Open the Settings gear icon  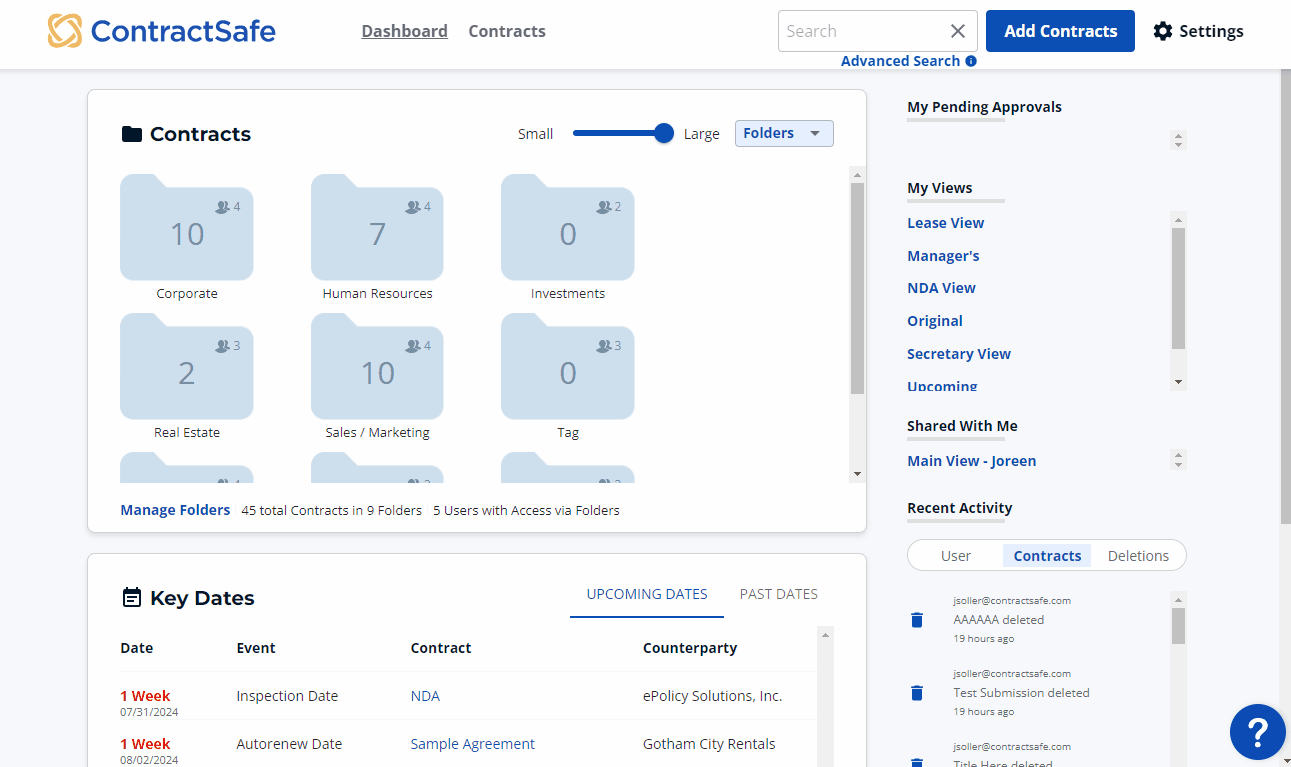click(1162, 31)
